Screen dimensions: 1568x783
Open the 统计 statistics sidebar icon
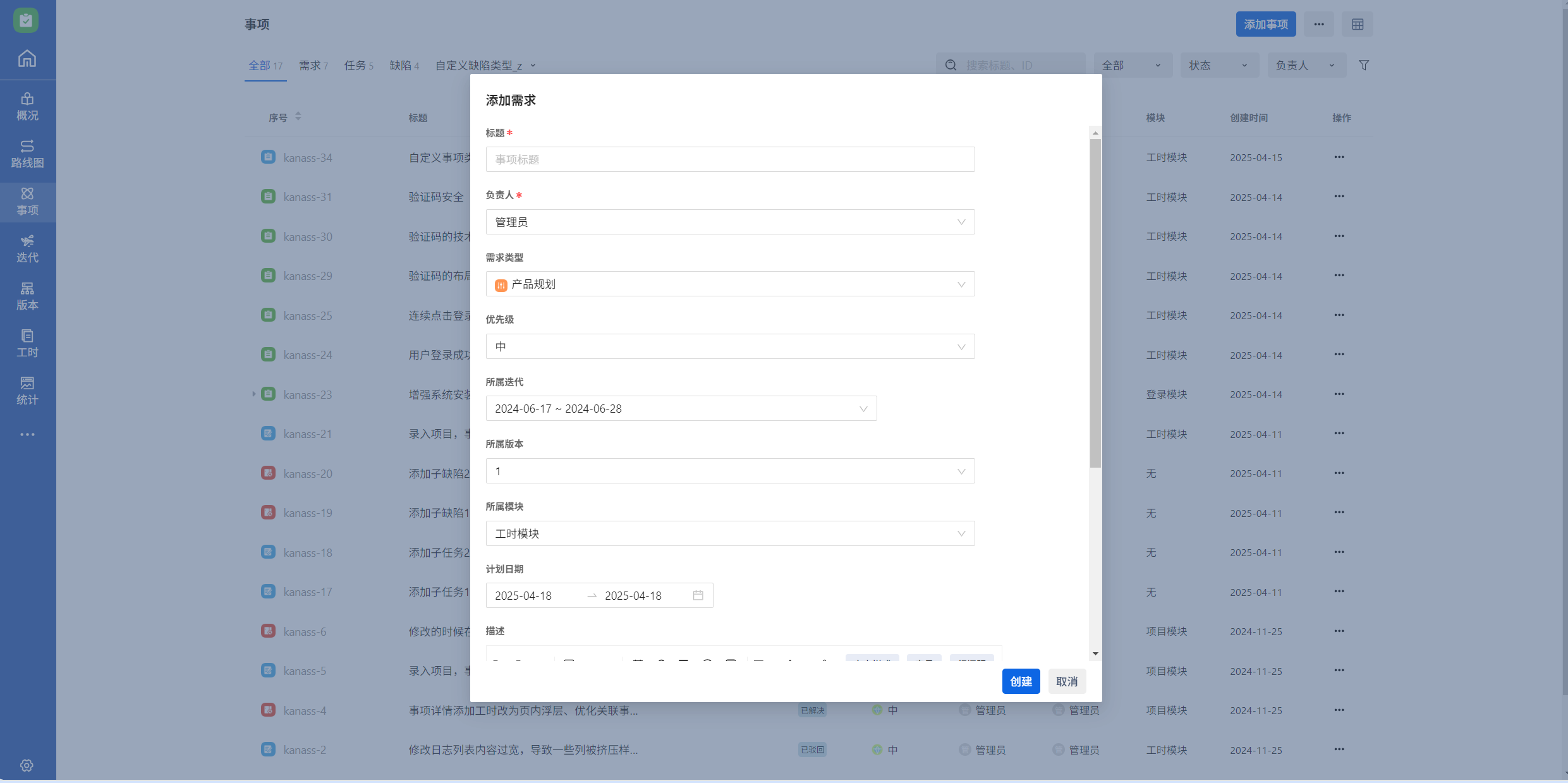click(27, 391)
